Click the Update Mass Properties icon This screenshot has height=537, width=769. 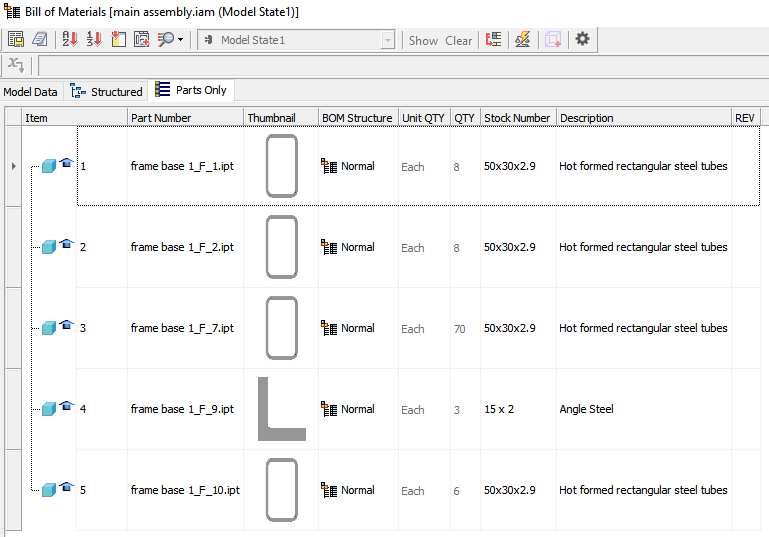pyautogui.click(x=523, y=39)
